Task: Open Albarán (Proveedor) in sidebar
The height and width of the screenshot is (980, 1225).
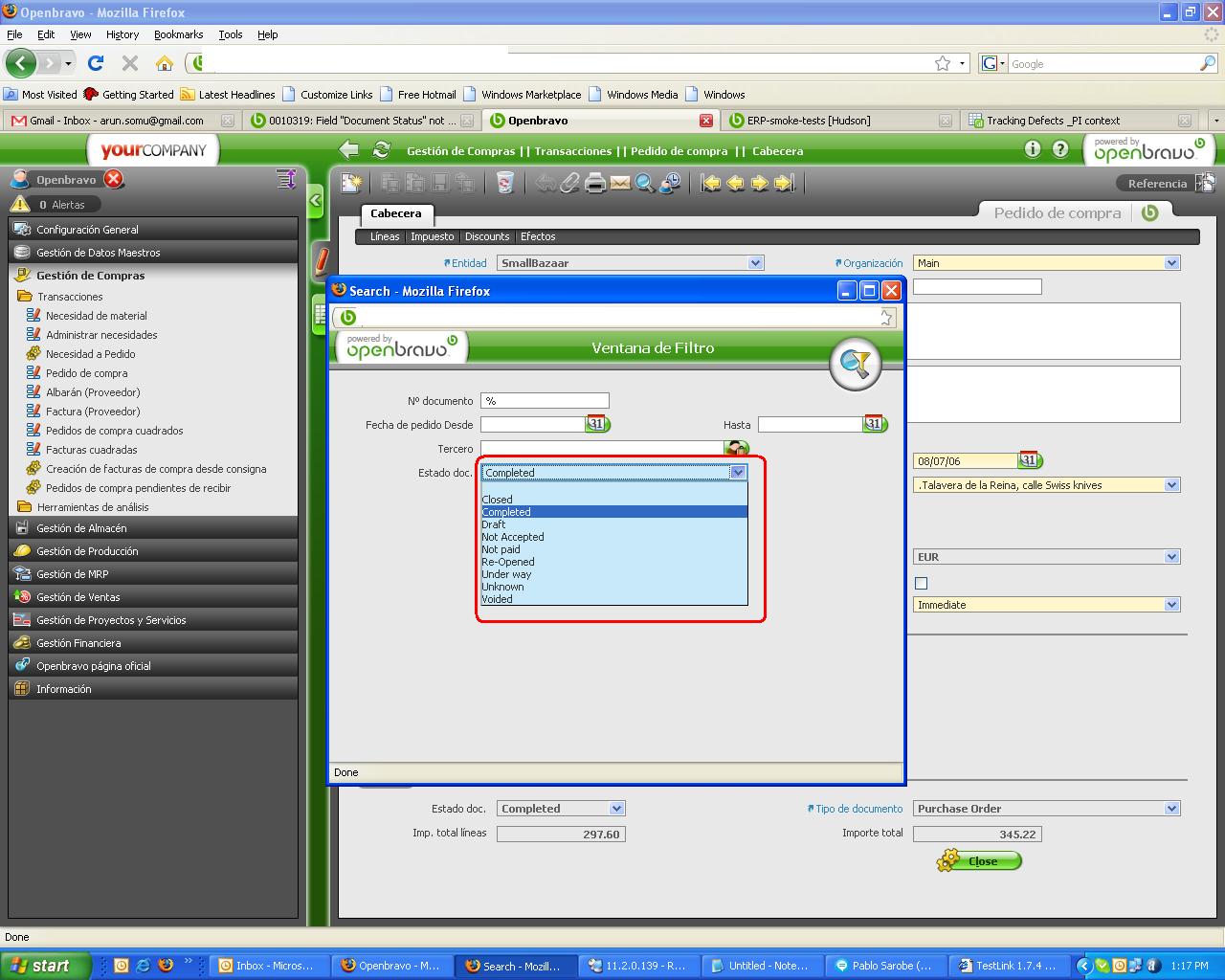Action: pyautogui.click(x=93, y=392)
